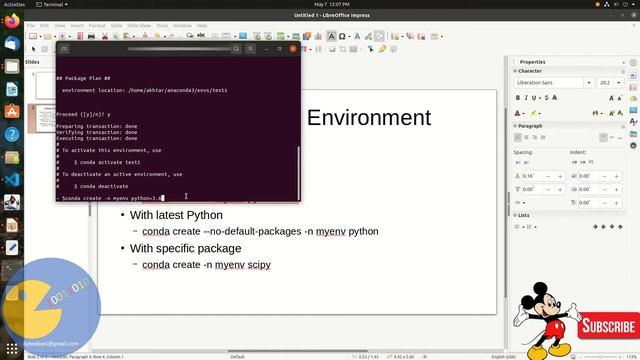Screen dimensions: 640x360
Task: Set paragraph alignment to right
Action: click(534, 138)
